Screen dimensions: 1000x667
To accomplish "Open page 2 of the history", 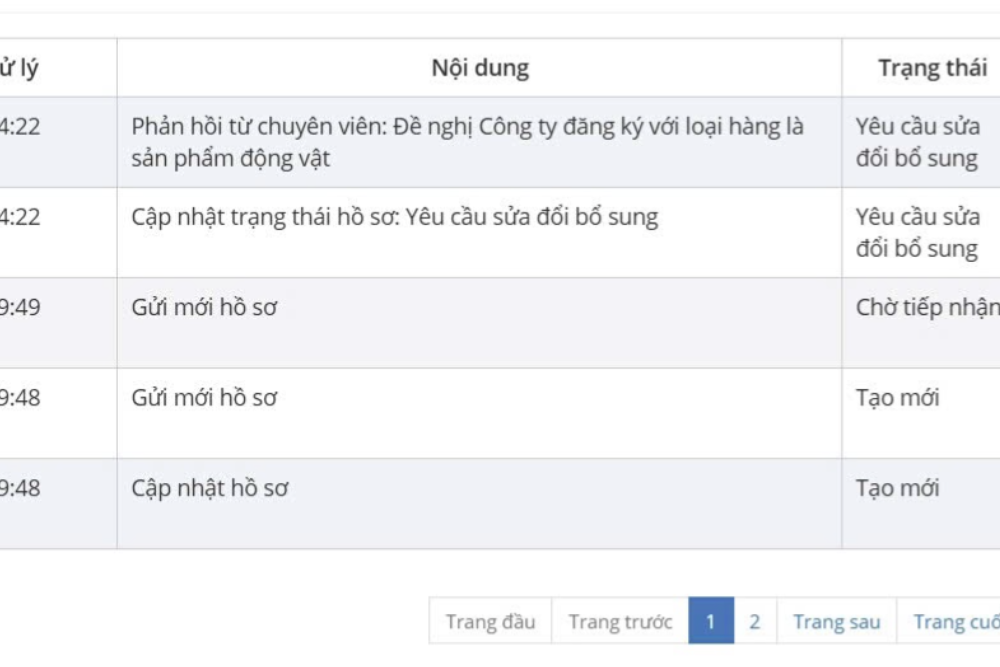I will [754, 621].
